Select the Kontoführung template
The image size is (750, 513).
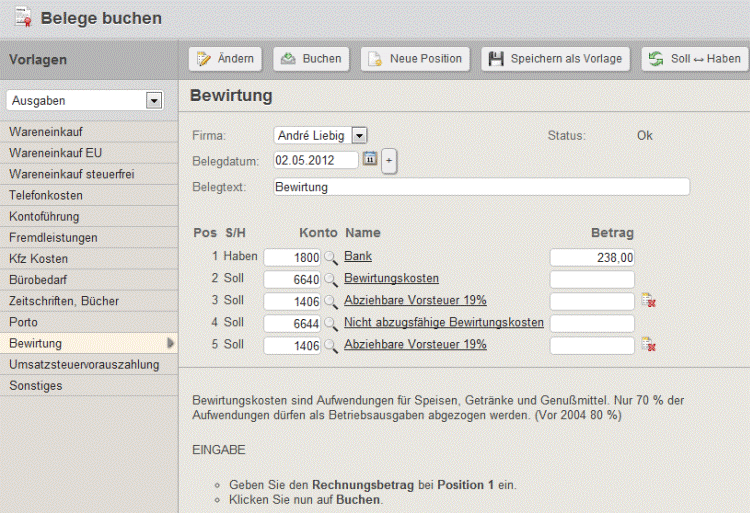[89, 216]
